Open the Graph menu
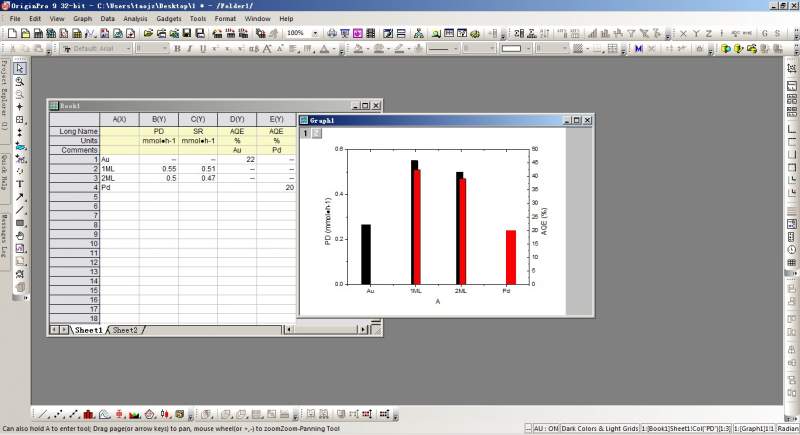800x435 pixels. [x=82, y=19]
